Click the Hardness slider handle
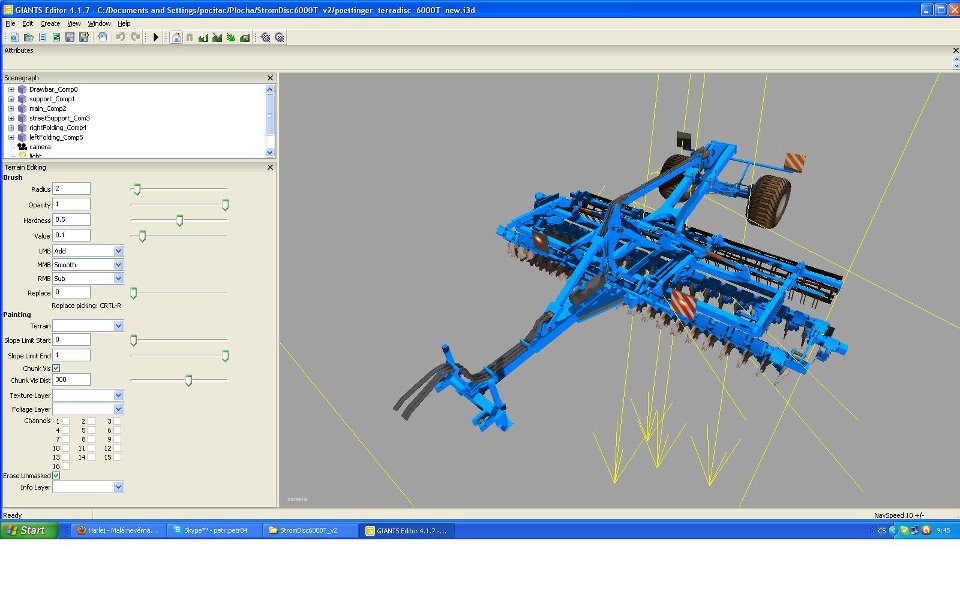 pyautogui.click(x=179, y=220)
